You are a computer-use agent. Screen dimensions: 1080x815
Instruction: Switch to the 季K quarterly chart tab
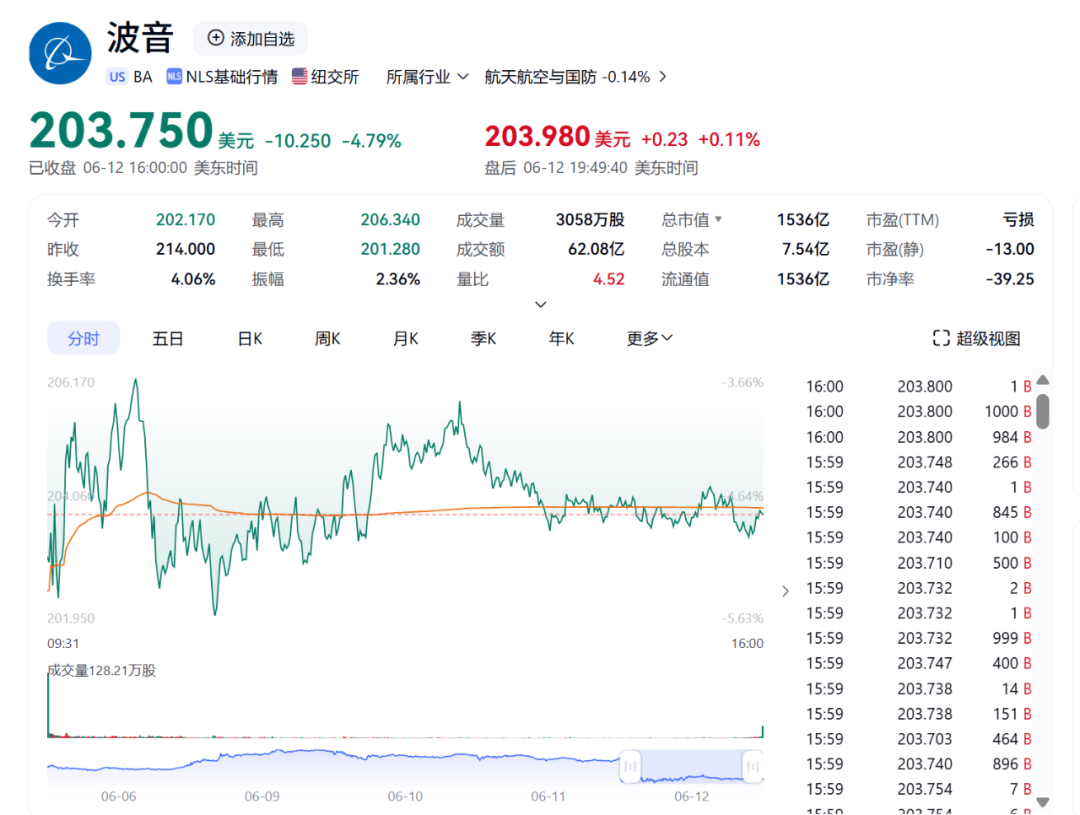(484, 338)
